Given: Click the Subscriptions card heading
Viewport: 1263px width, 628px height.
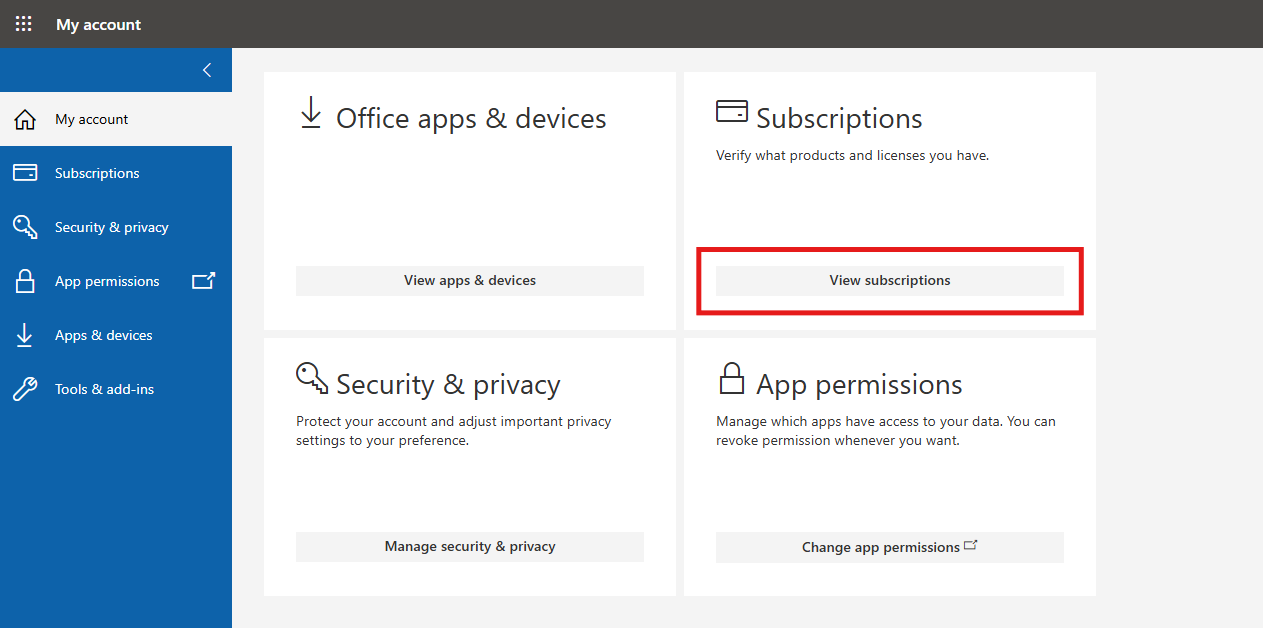Looking at the screenshot, I should [839, 118].
